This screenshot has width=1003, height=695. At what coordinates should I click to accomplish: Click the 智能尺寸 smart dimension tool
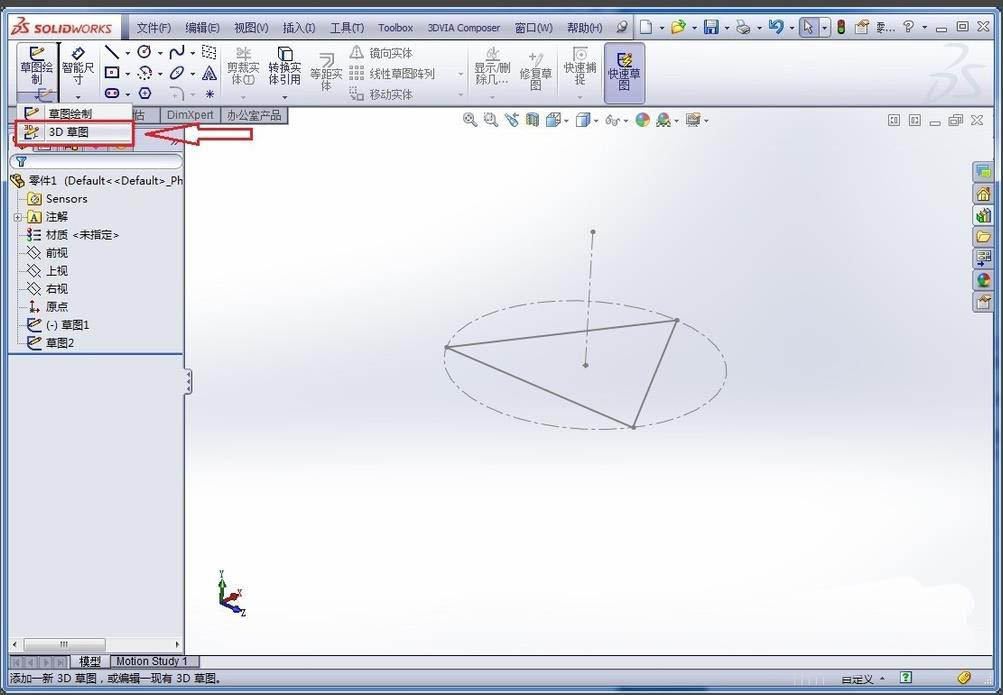(x=77, y=66)
